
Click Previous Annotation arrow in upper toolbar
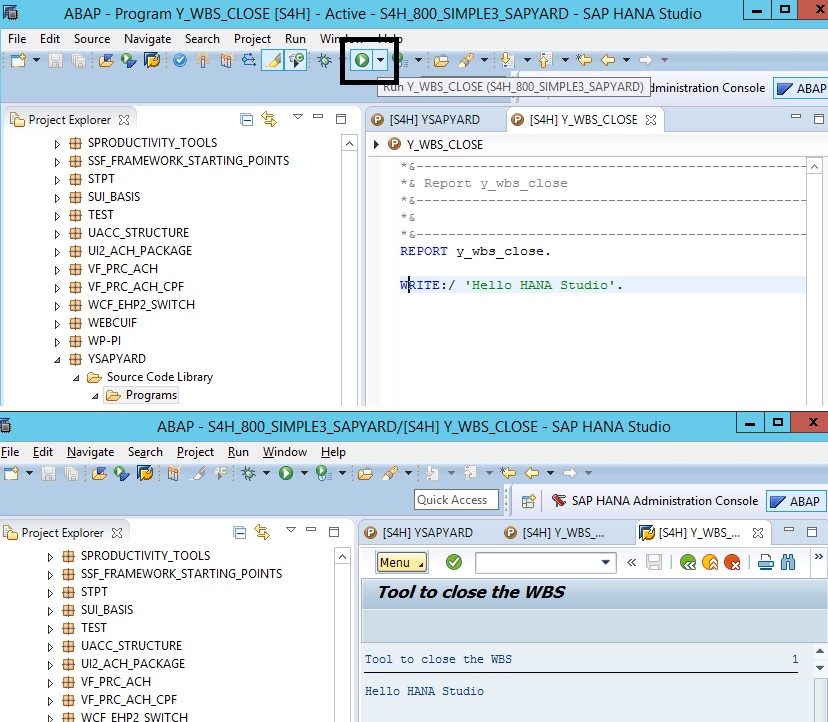click(545, 60)
